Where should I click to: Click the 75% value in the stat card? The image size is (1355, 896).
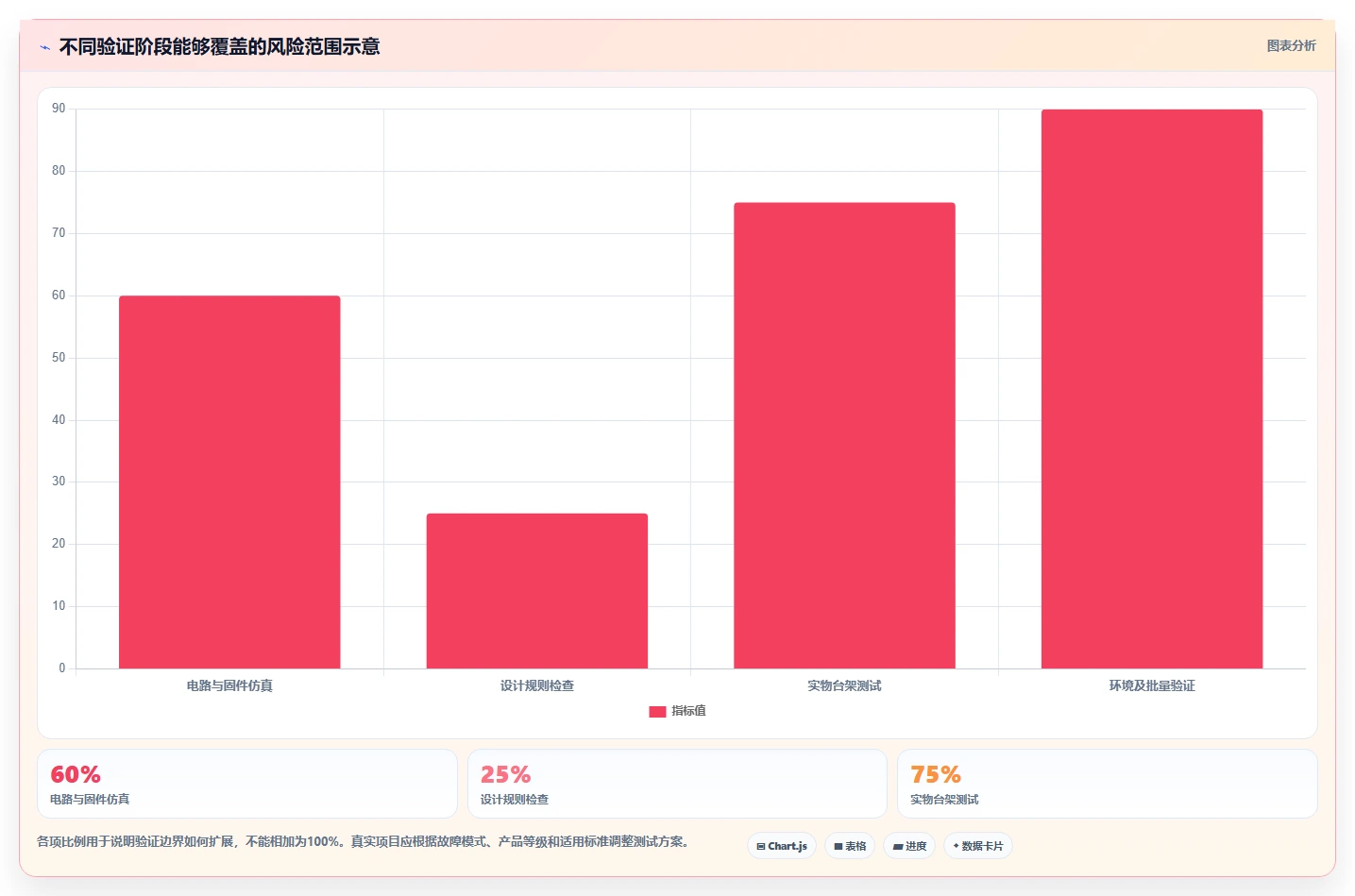(x=936, y=774)
